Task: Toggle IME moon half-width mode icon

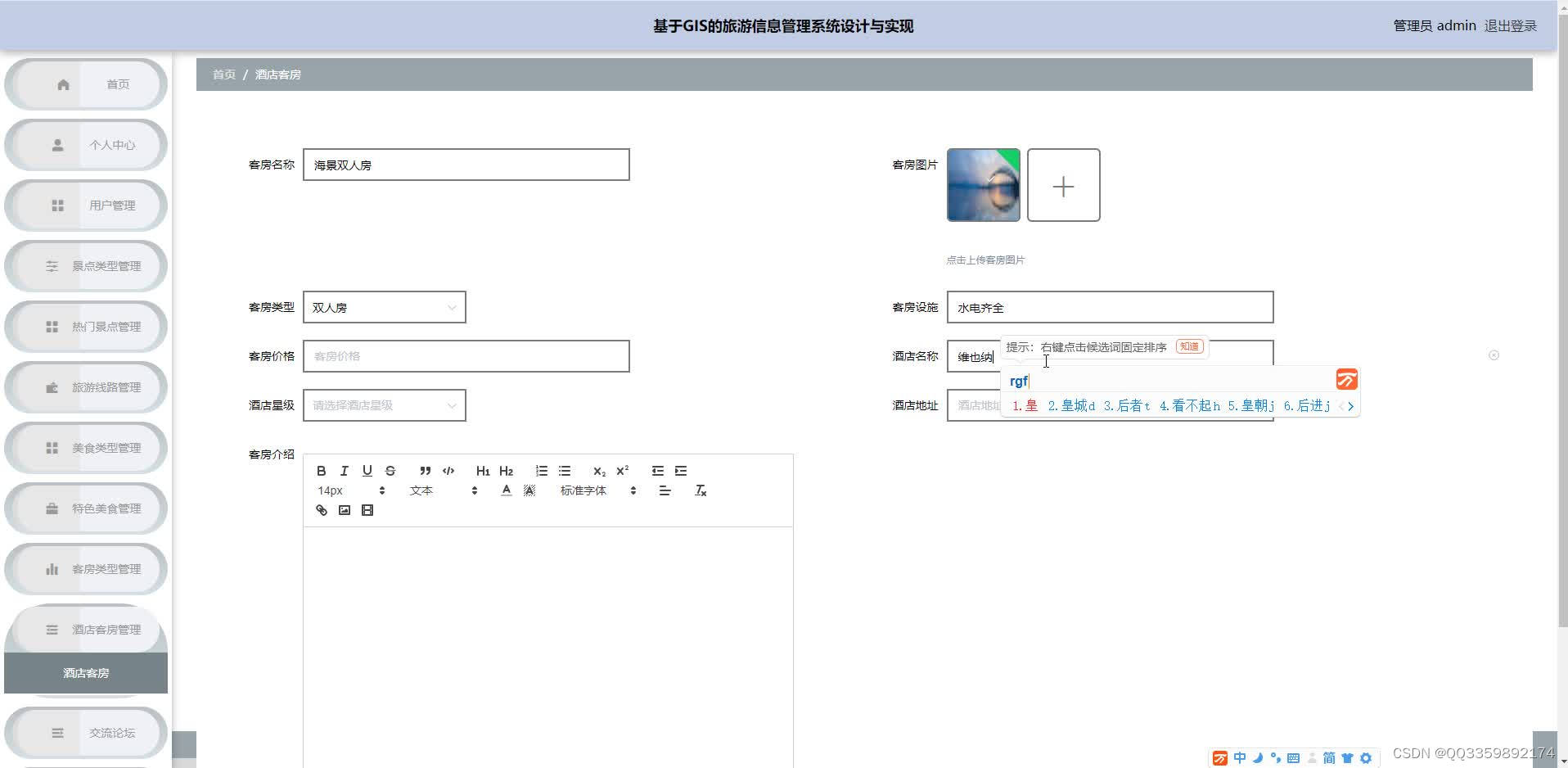Action: click(1258, 758)
